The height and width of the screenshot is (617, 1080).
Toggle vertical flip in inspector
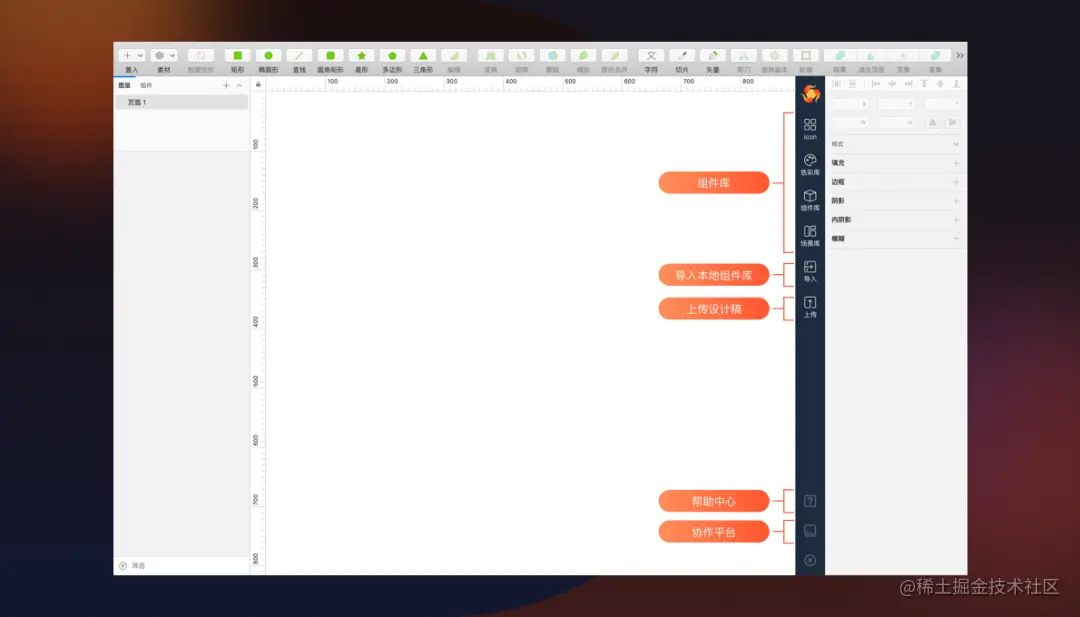pos(953,123)
